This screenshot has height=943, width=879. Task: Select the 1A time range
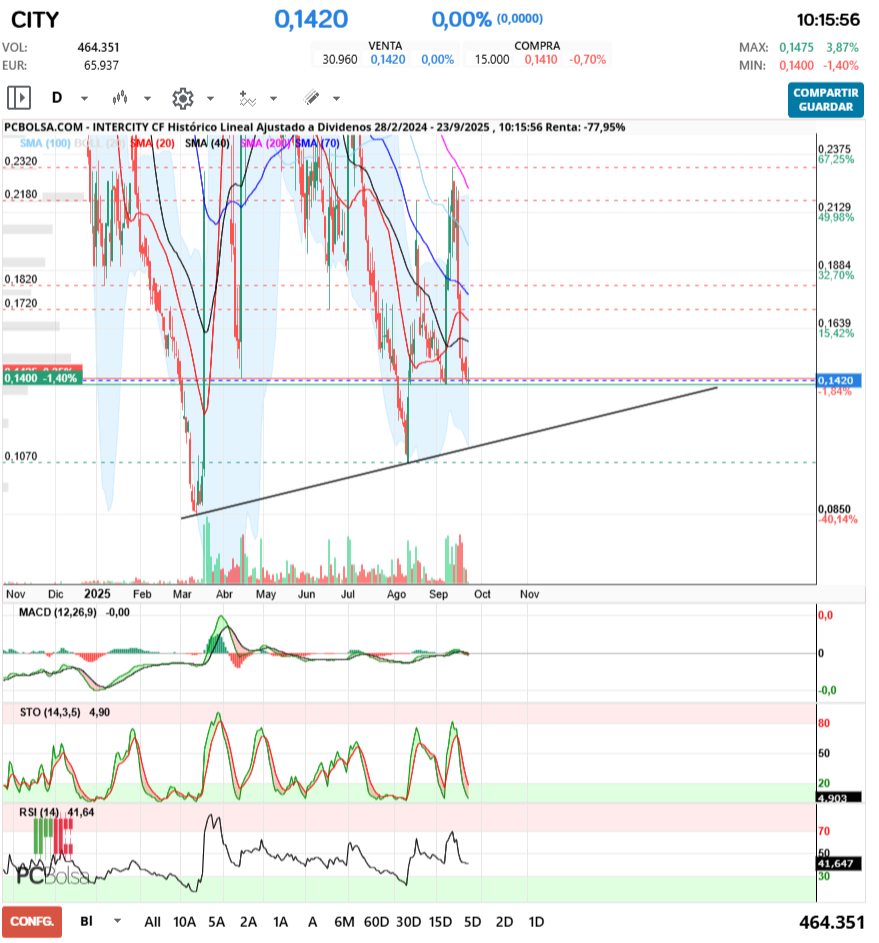click(x=280, y=922)
